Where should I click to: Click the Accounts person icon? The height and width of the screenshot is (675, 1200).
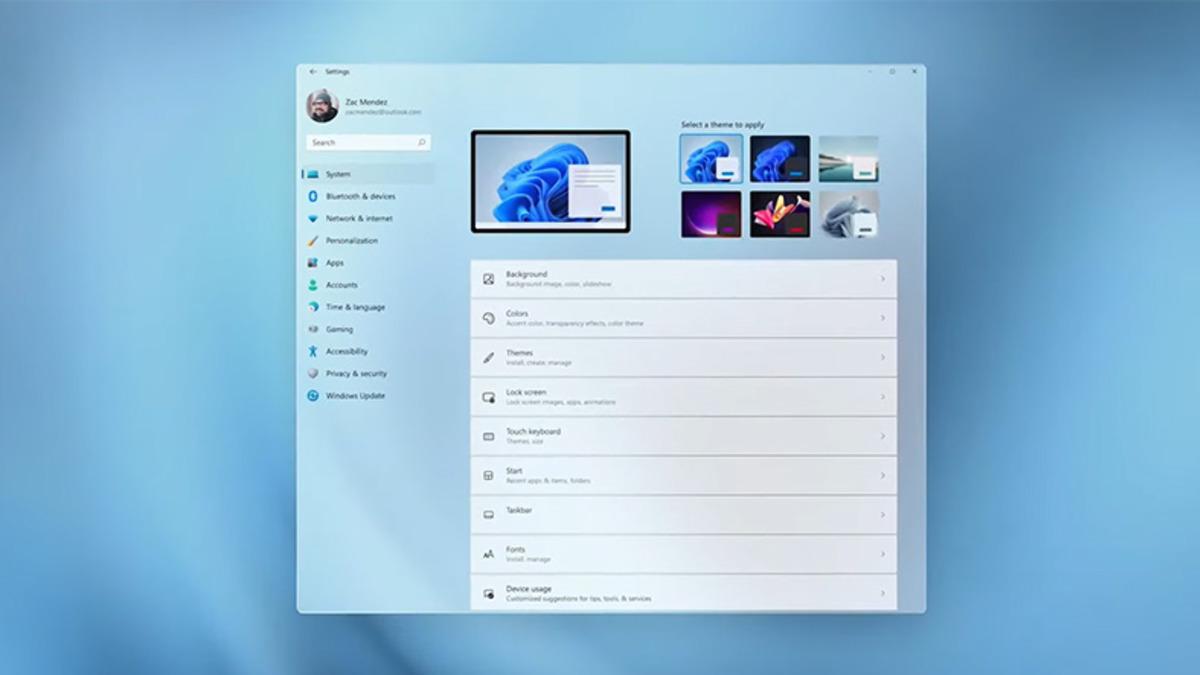[315, 284]
